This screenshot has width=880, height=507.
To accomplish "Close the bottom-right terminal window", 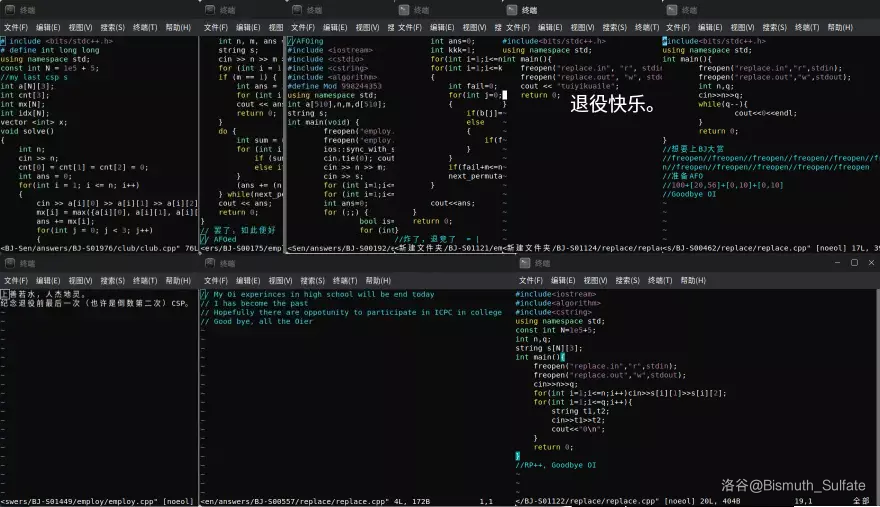I will pos(869,263).
